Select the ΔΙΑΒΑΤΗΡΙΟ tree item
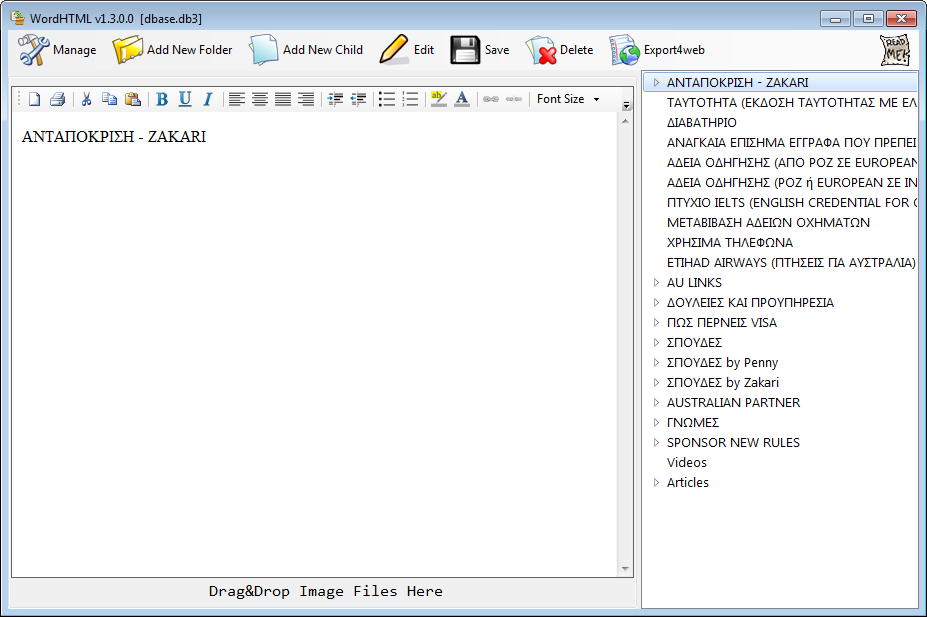This screenshot has width=927, height=617. tap(702, 123)
